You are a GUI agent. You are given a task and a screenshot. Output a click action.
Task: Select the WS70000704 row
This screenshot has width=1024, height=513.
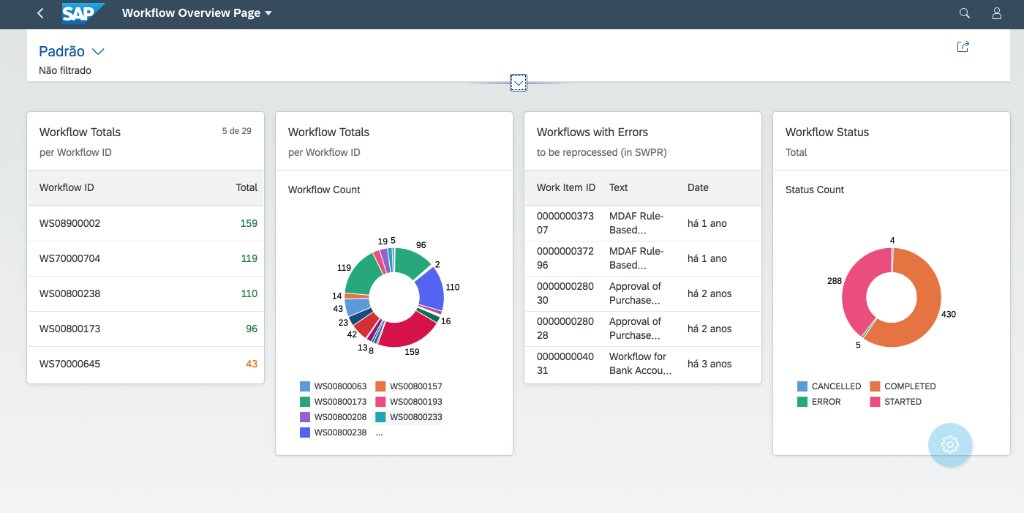[146, 258]
